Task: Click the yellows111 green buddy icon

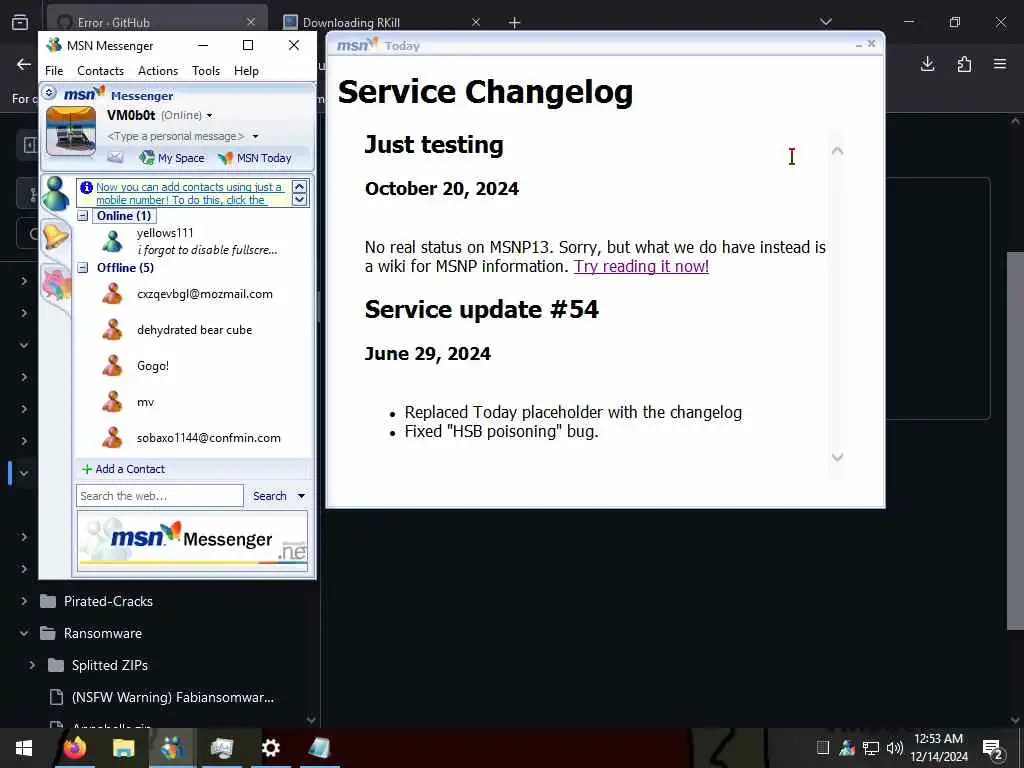Action: click(112, 241)
